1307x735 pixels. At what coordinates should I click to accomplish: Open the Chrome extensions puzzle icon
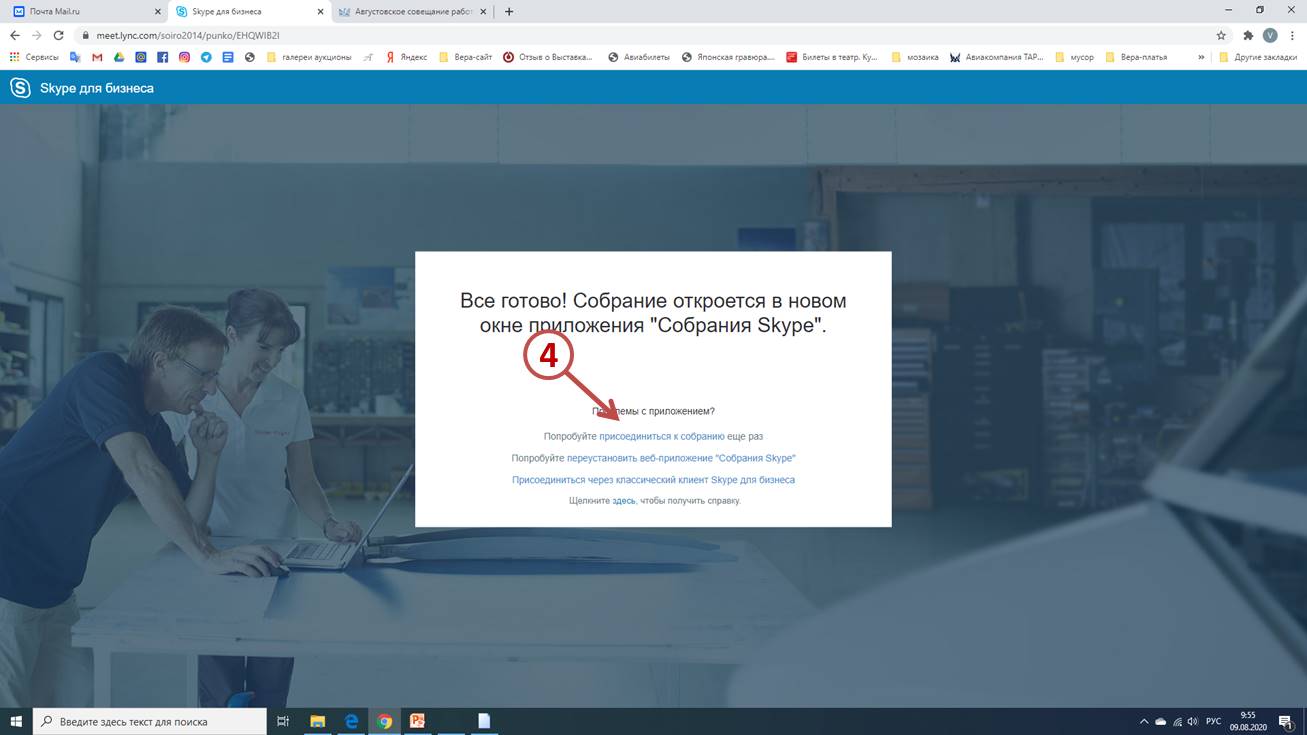pos(1248,35)
